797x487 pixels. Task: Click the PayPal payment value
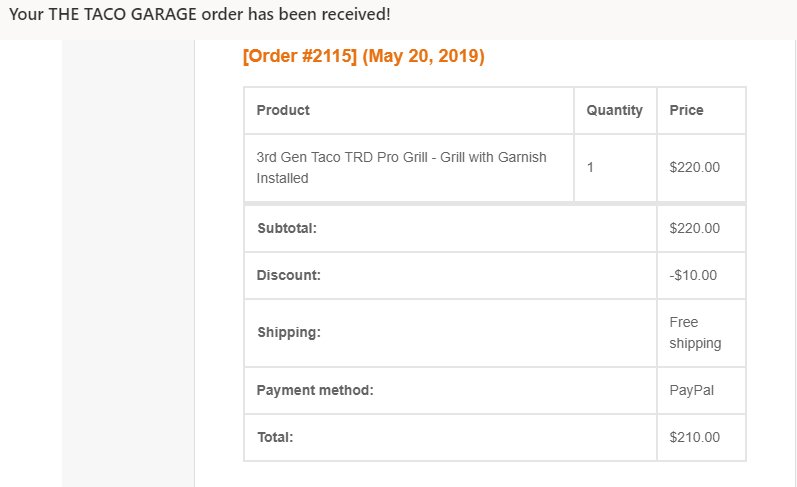(691, 390)
